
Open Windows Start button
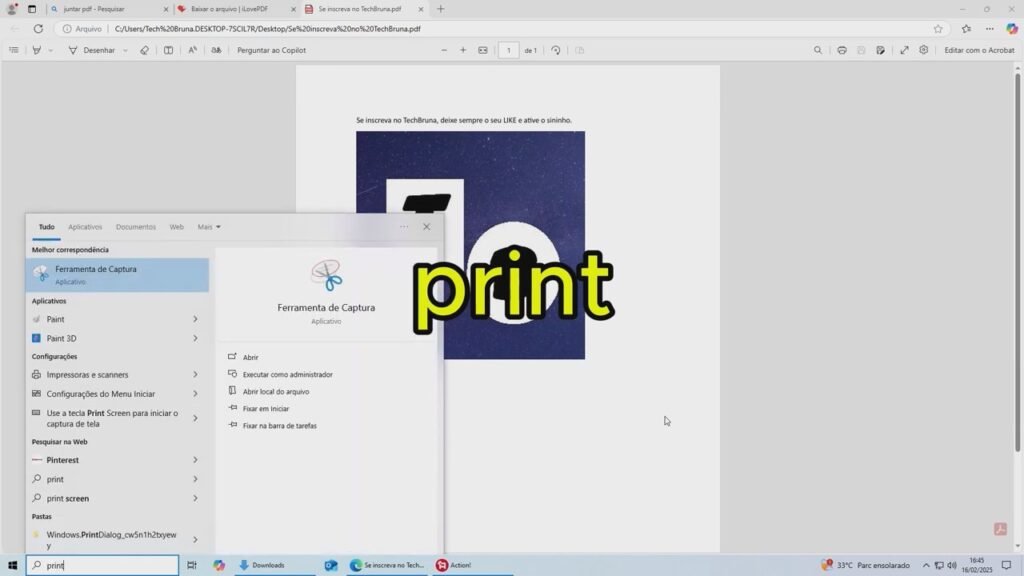coord(12,566)
